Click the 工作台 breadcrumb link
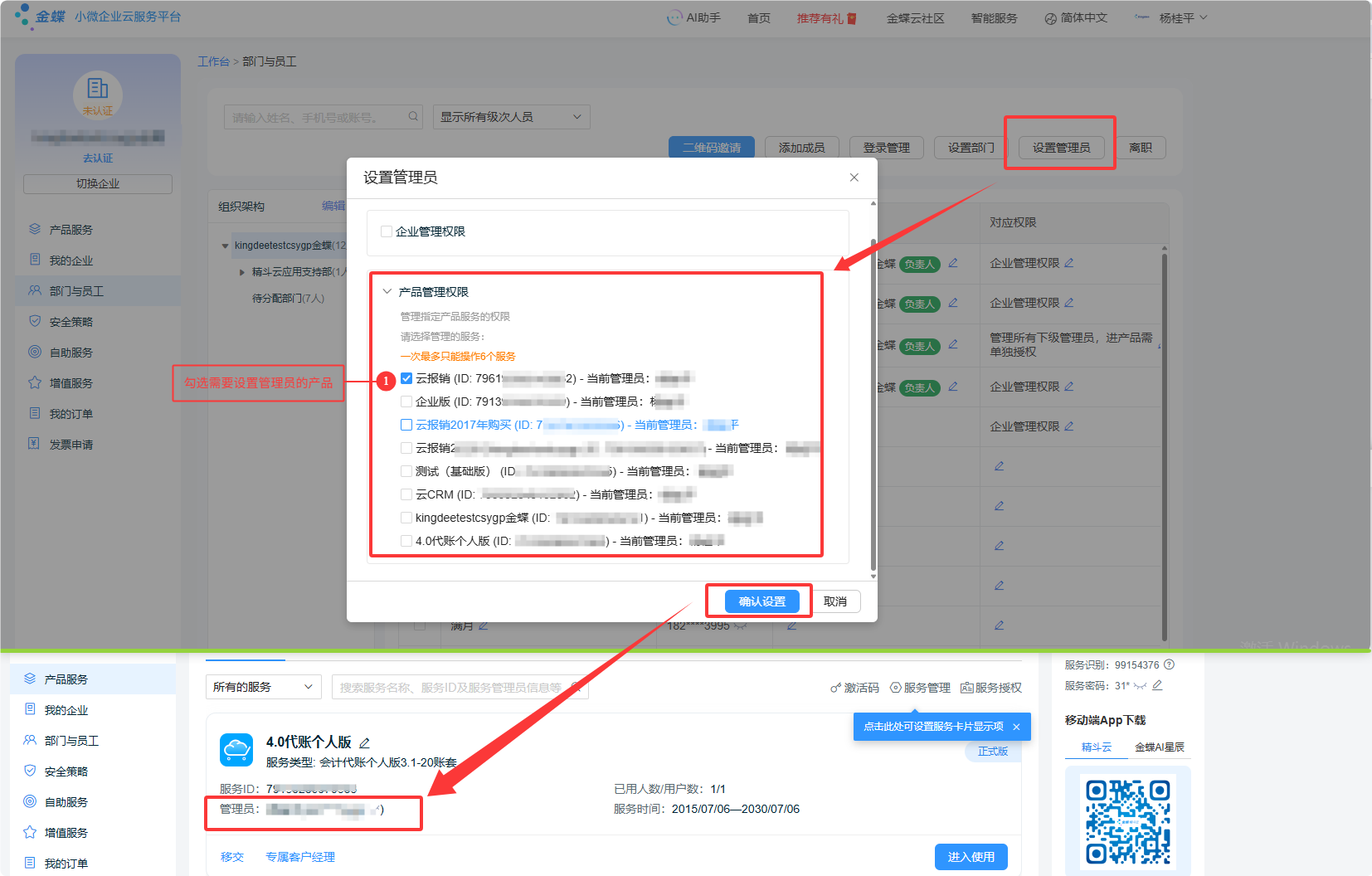 tap(213, 61)
